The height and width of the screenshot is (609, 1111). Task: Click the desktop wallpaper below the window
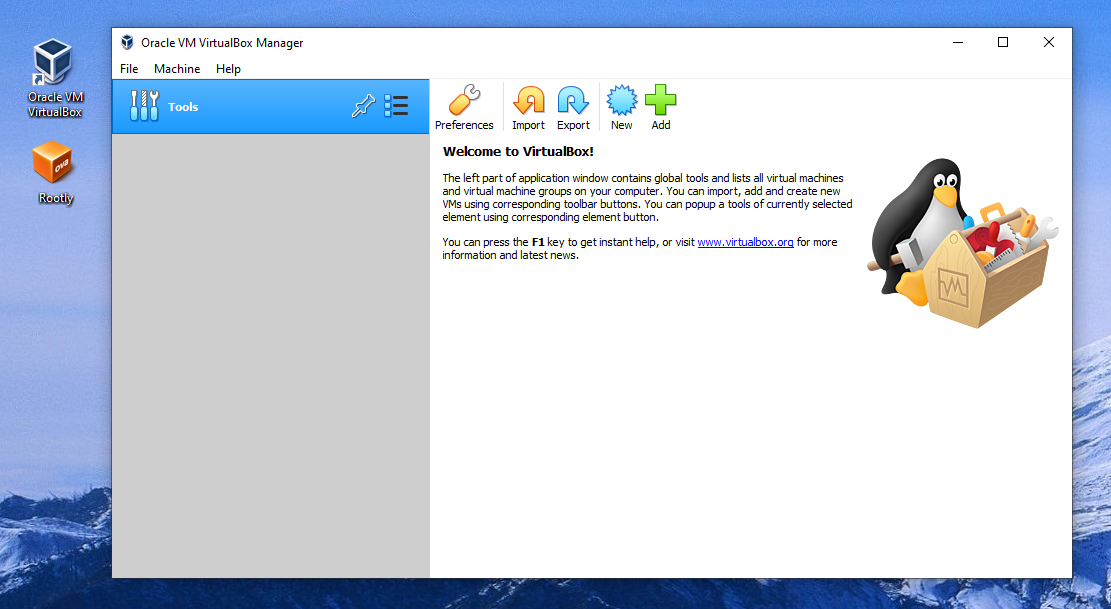pyautogui.click(x=600, y=595)
